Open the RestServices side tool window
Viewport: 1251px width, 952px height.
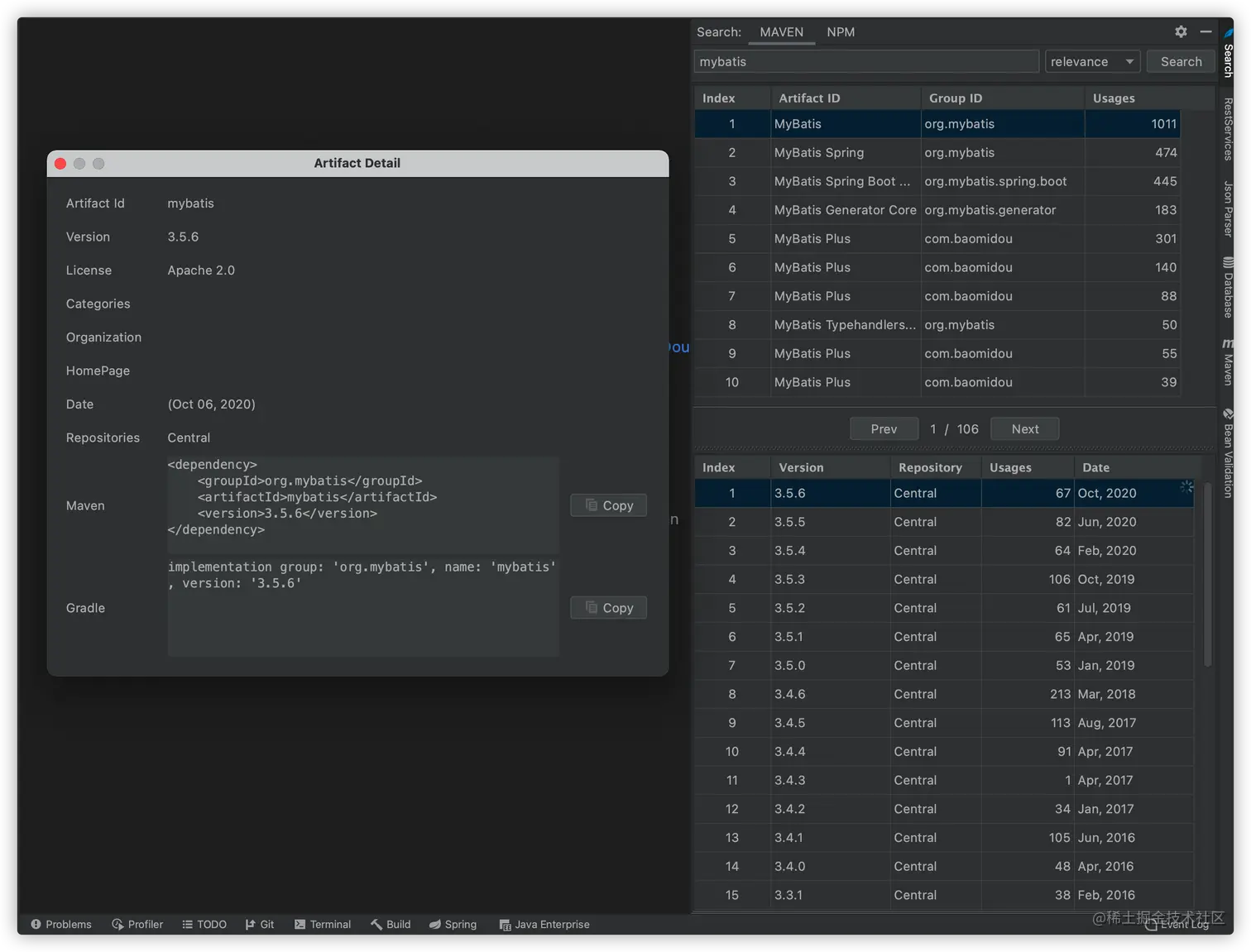click(x=1228, y=129)
